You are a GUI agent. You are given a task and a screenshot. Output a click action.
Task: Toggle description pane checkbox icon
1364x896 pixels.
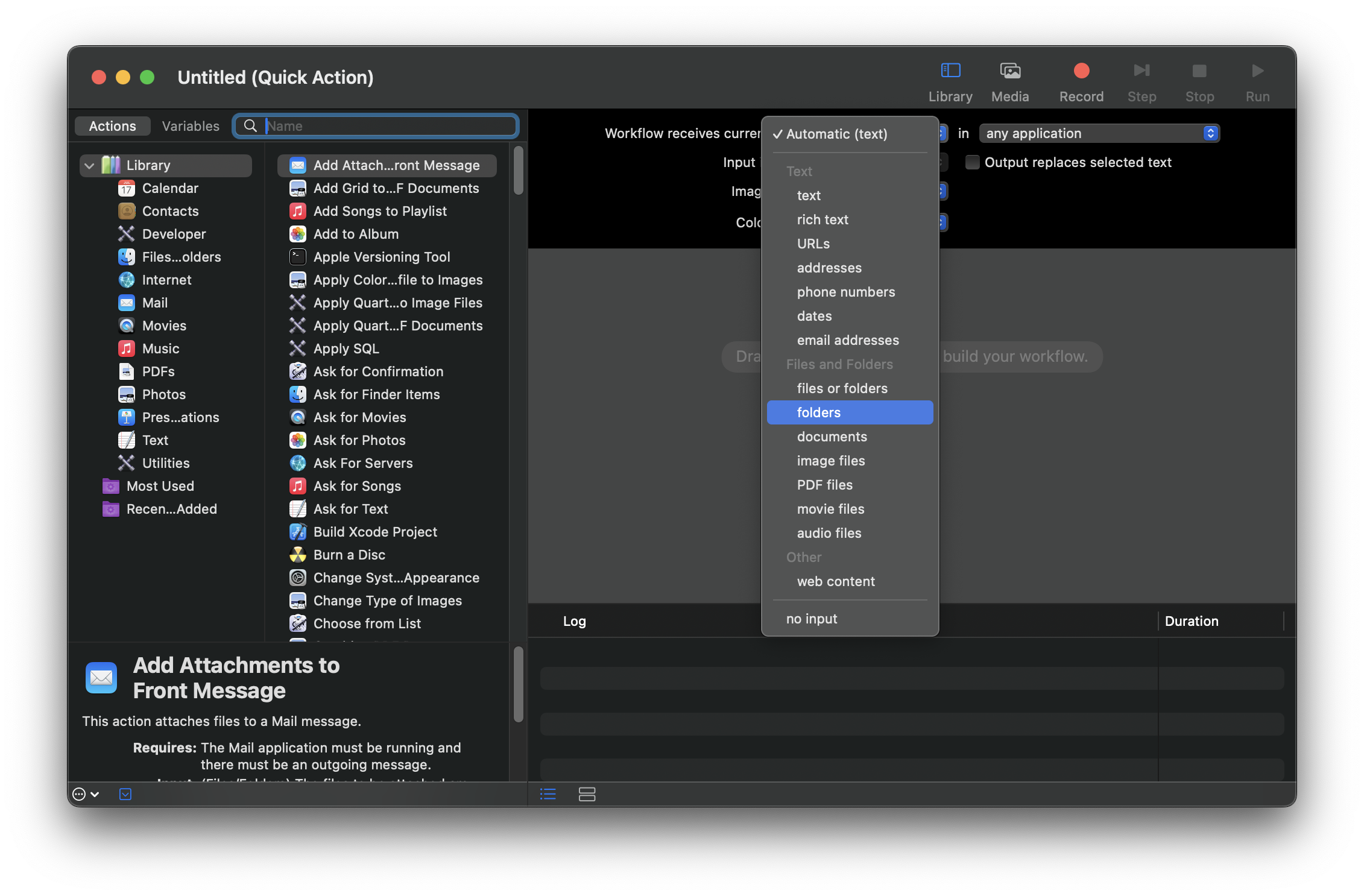[x=125, y=794]
